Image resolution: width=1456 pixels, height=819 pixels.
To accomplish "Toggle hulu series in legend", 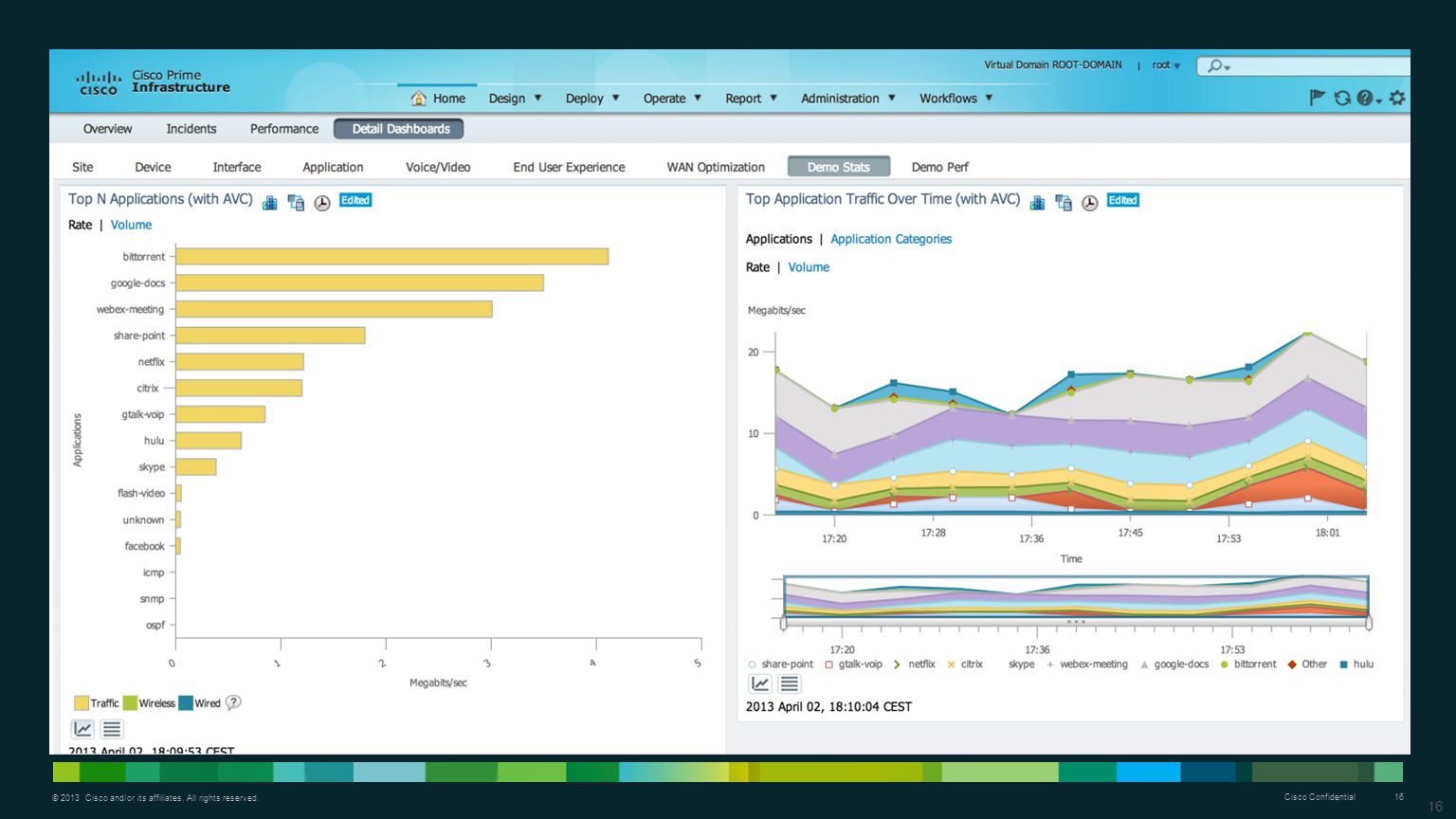I will [x=1356, y=664].
